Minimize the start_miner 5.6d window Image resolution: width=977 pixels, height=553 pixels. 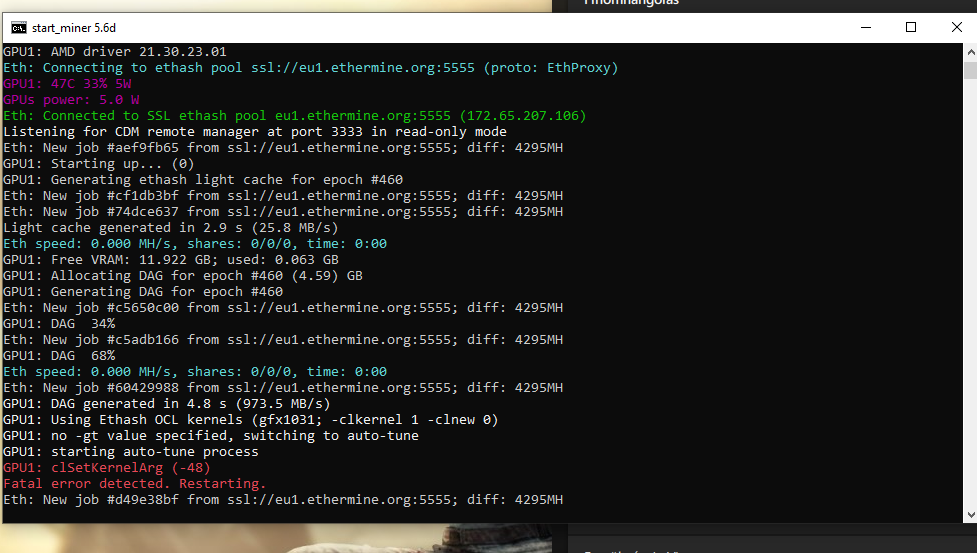coord(865,27)
